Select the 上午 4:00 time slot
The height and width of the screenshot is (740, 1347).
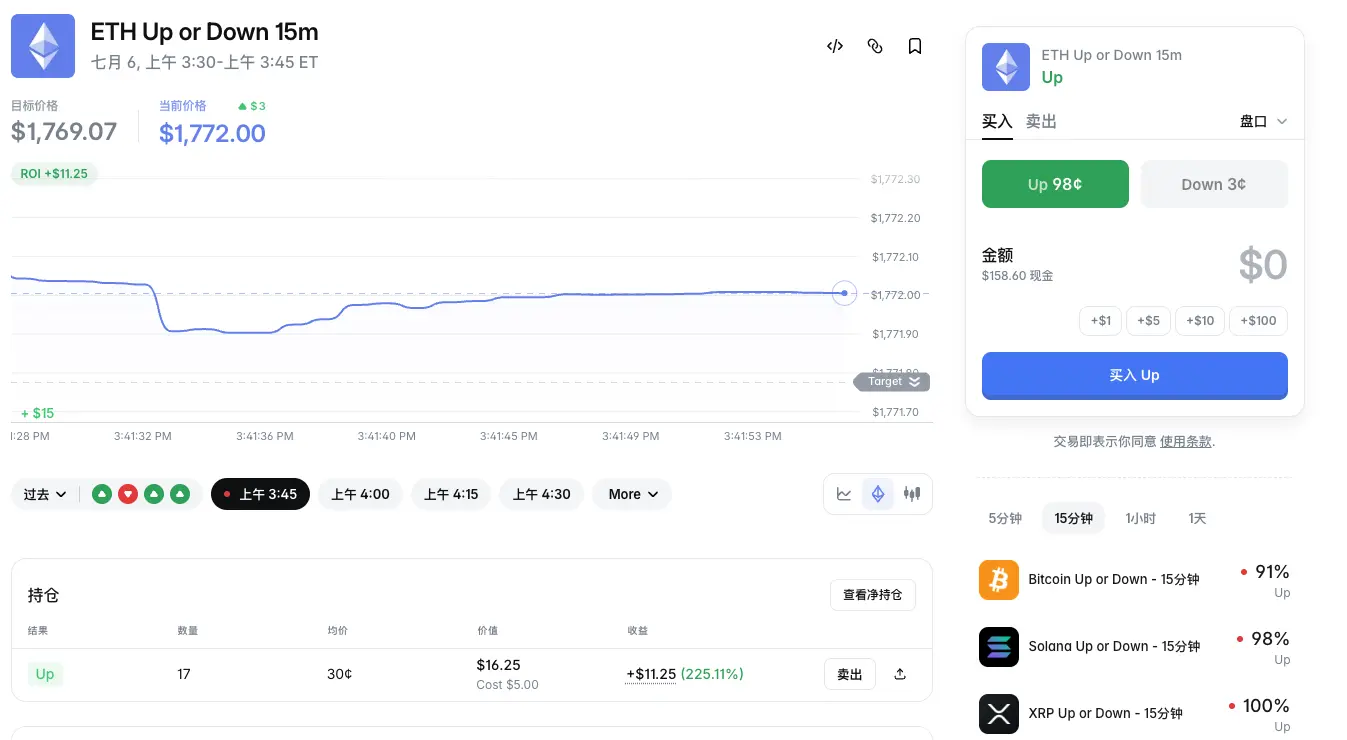click(x=360, y=494)
